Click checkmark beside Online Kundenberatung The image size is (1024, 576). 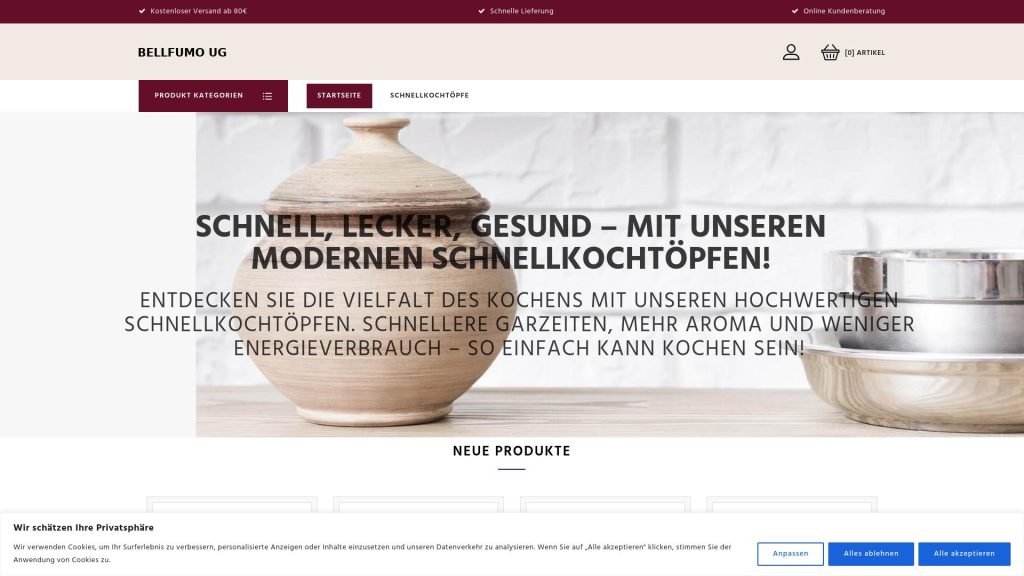[795, 11]
